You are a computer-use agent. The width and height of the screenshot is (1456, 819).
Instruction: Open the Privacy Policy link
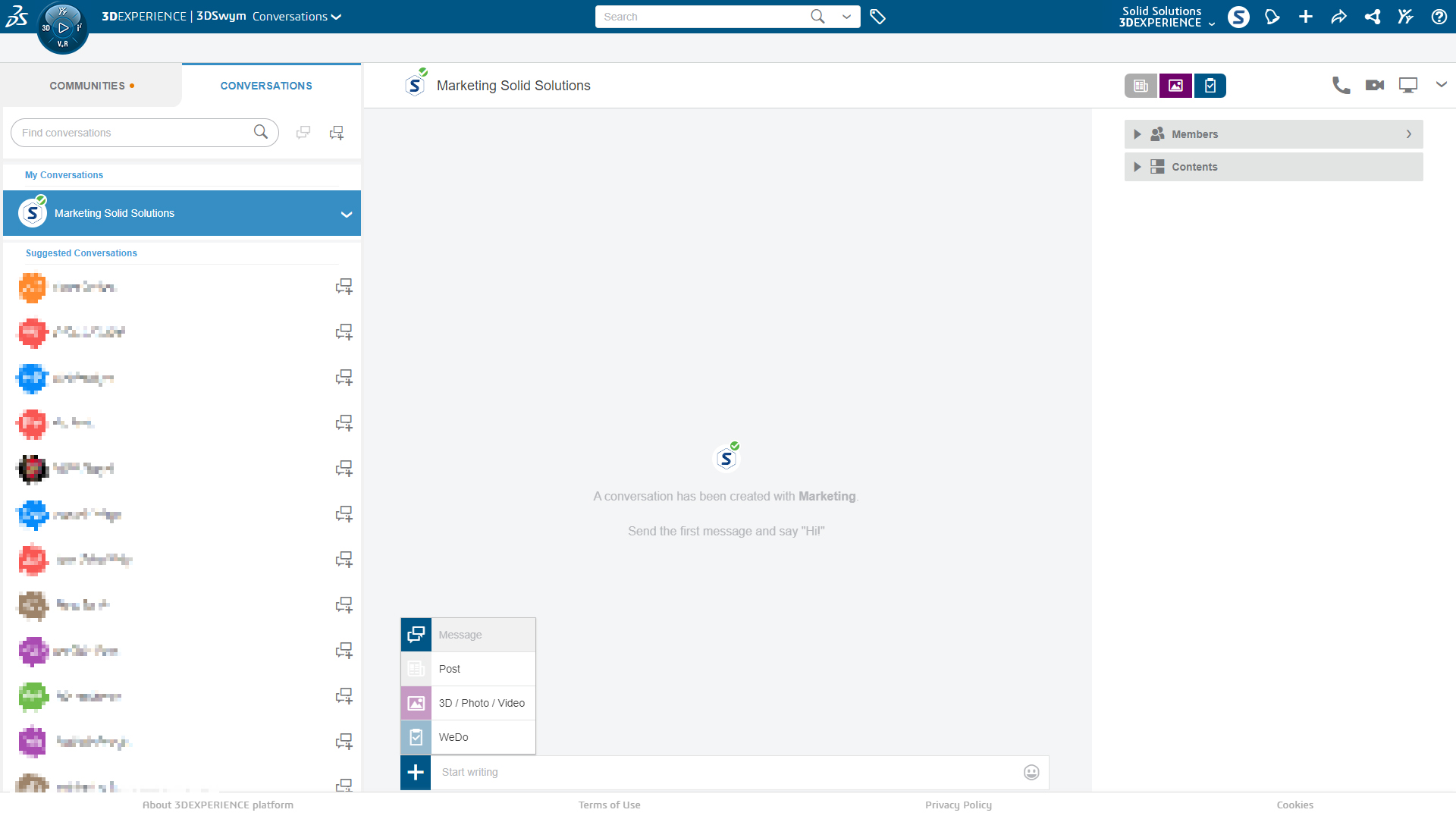click(958, 805)
